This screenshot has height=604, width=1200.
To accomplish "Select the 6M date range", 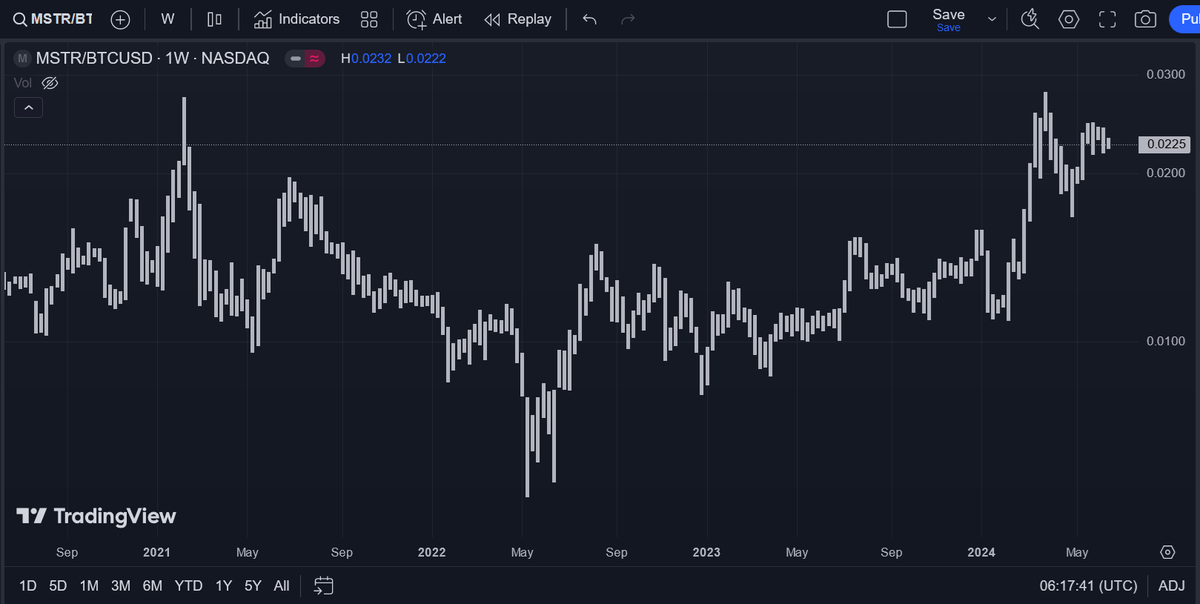I will pos(152,585).
